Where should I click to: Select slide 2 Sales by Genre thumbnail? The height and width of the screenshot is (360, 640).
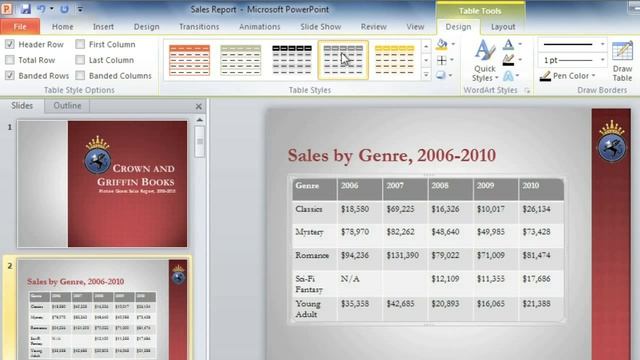click(102, 309)
